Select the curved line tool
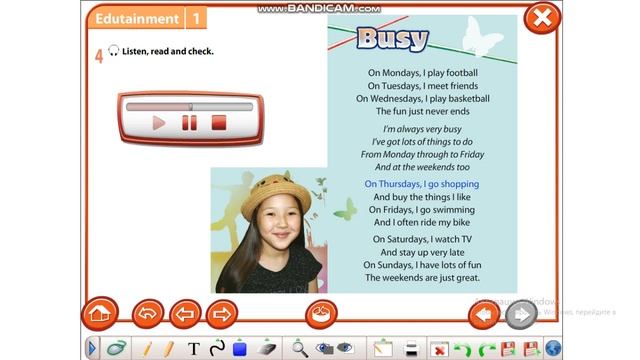Viewport: 640px width, 360px height. coord(217,348)
